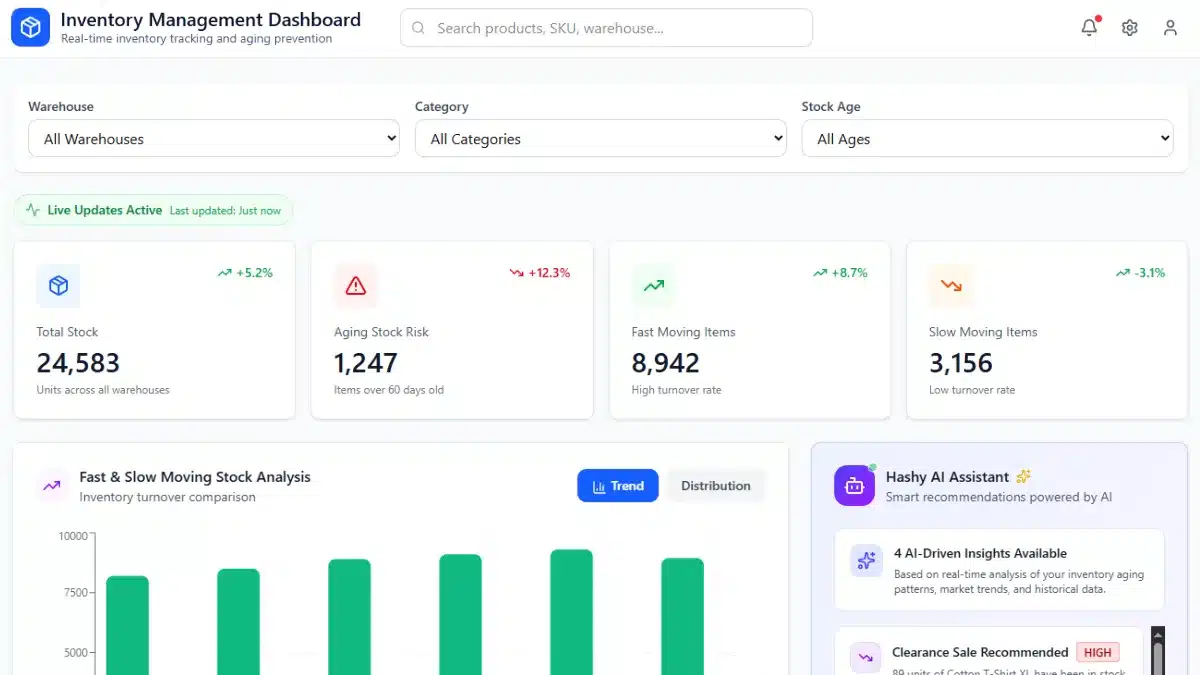The image size is (1200, 675).
Task: Click the user profile icon
Action: (1170, 28)
